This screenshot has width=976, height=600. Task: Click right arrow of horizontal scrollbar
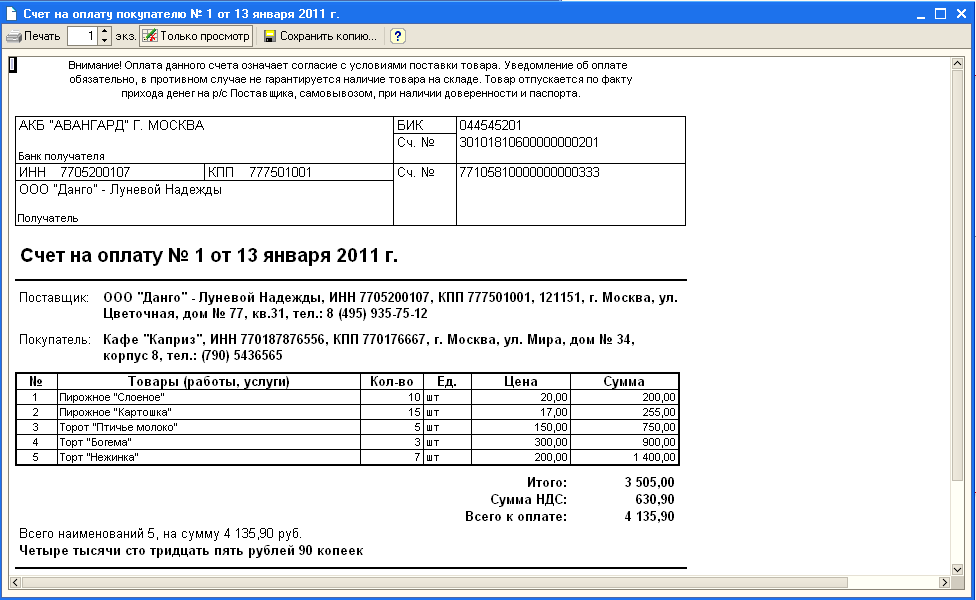tap(942, 582)
